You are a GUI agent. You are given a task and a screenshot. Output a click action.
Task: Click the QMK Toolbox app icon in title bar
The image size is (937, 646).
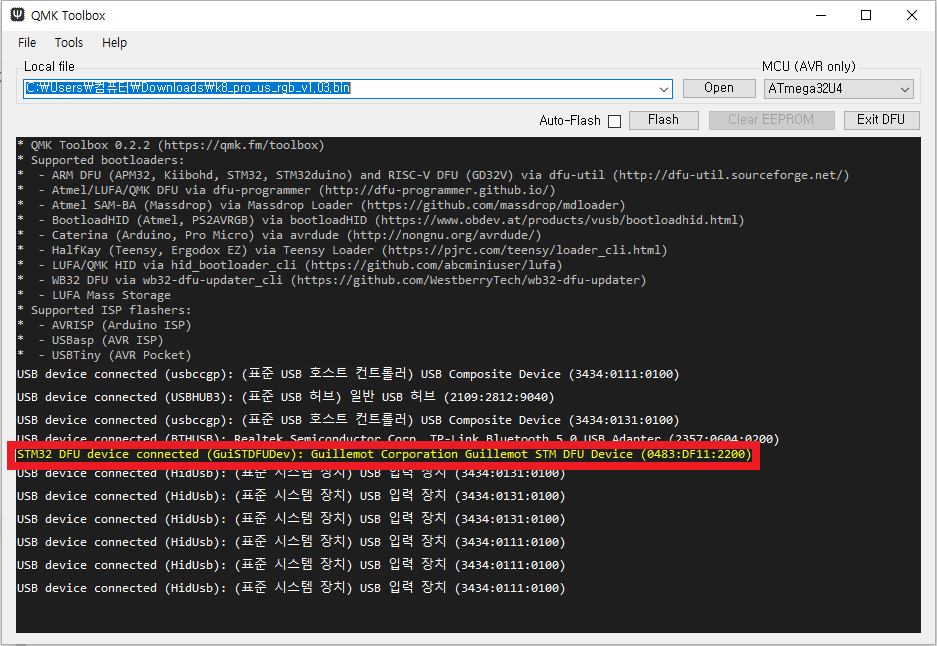(x=18, y=15)
